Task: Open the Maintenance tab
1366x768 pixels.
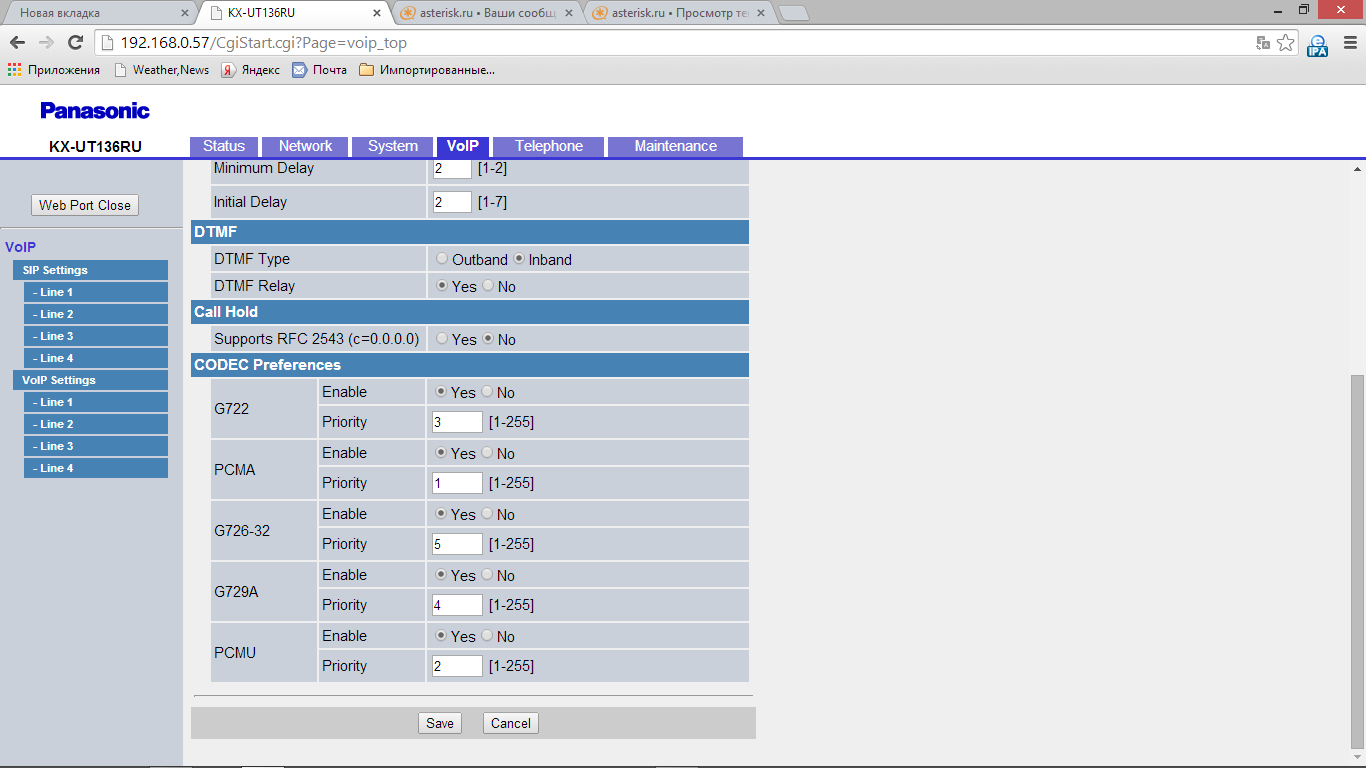Action: click(675, 146)
